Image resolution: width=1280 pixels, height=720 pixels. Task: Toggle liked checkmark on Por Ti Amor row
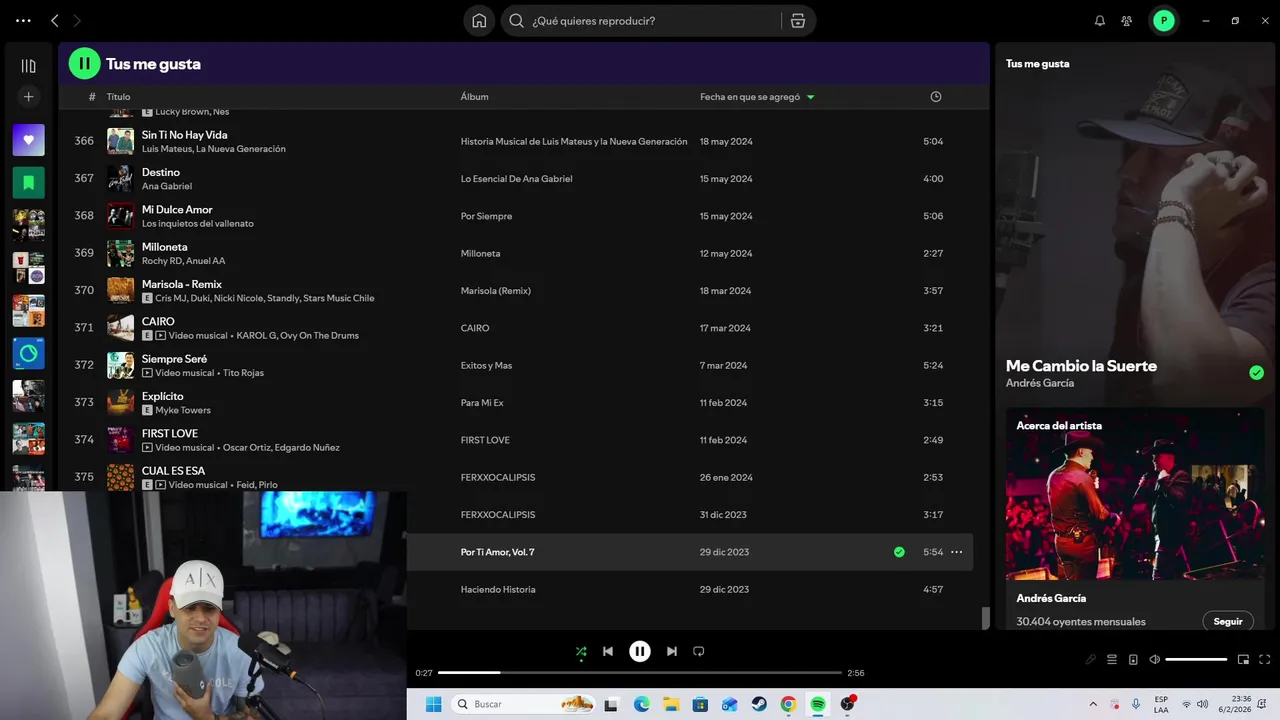tap(899, 552)
